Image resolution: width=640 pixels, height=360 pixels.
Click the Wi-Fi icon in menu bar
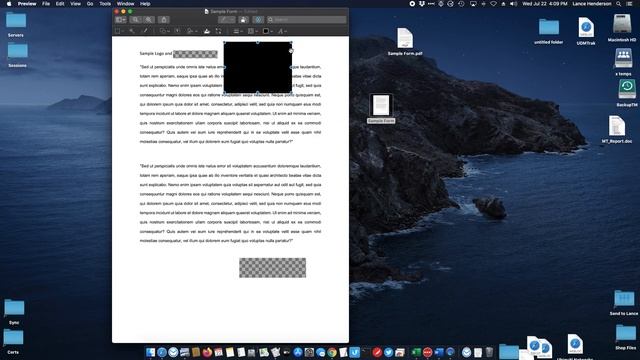tap(493, 4)
